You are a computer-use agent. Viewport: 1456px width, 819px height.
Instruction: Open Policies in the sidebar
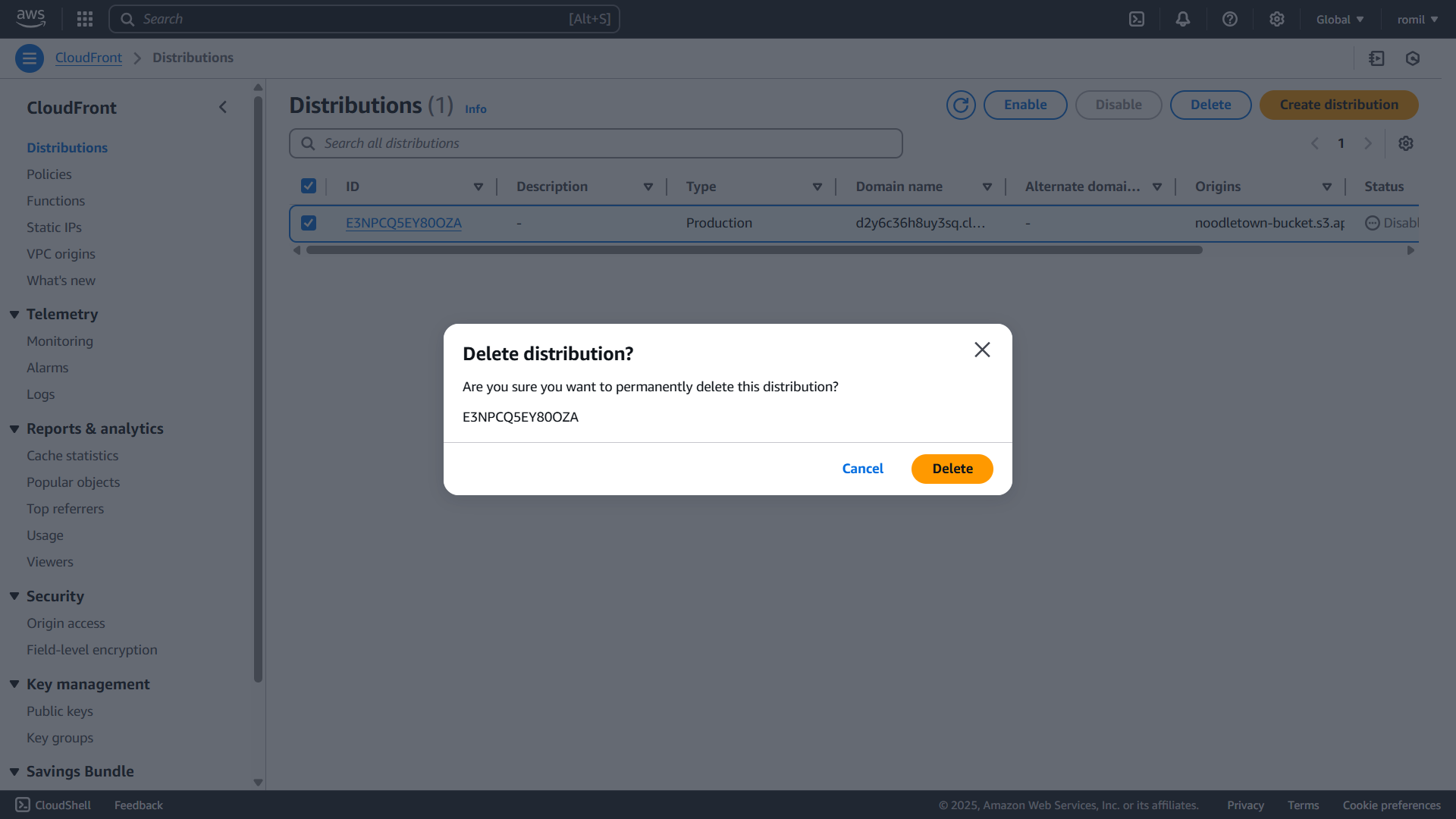[49, 174]
